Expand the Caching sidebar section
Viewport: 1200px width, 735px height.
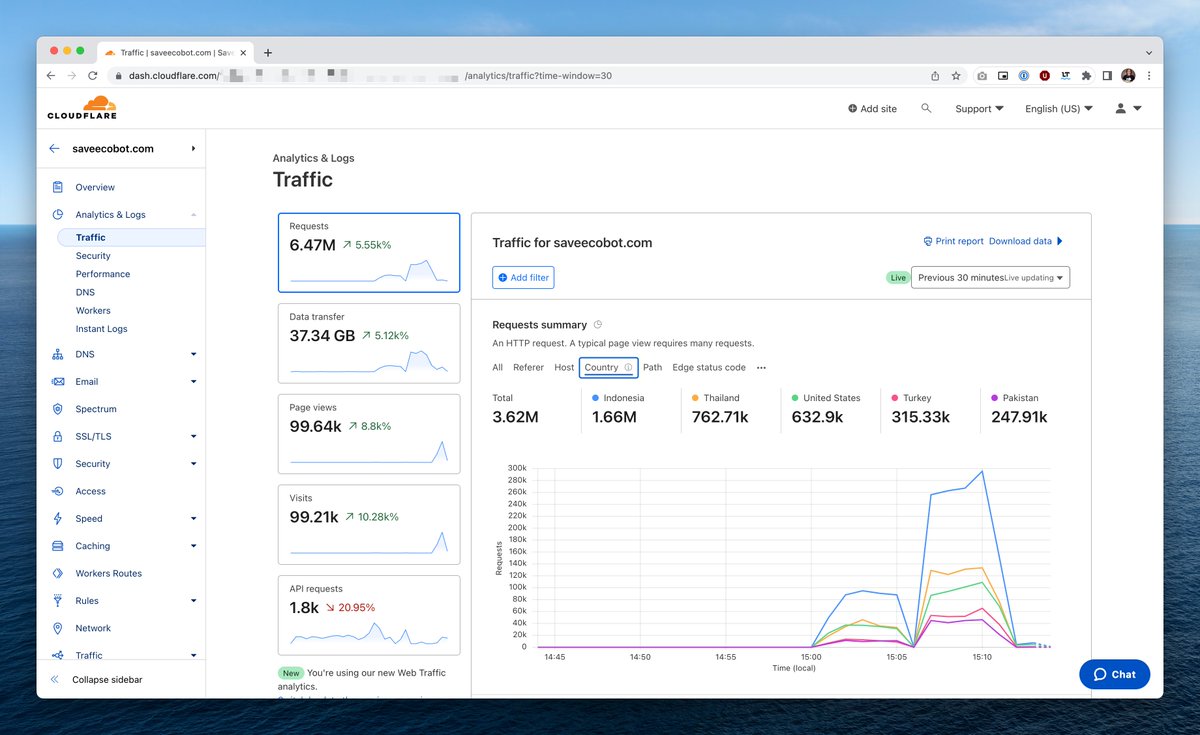(x=193, y=546)
